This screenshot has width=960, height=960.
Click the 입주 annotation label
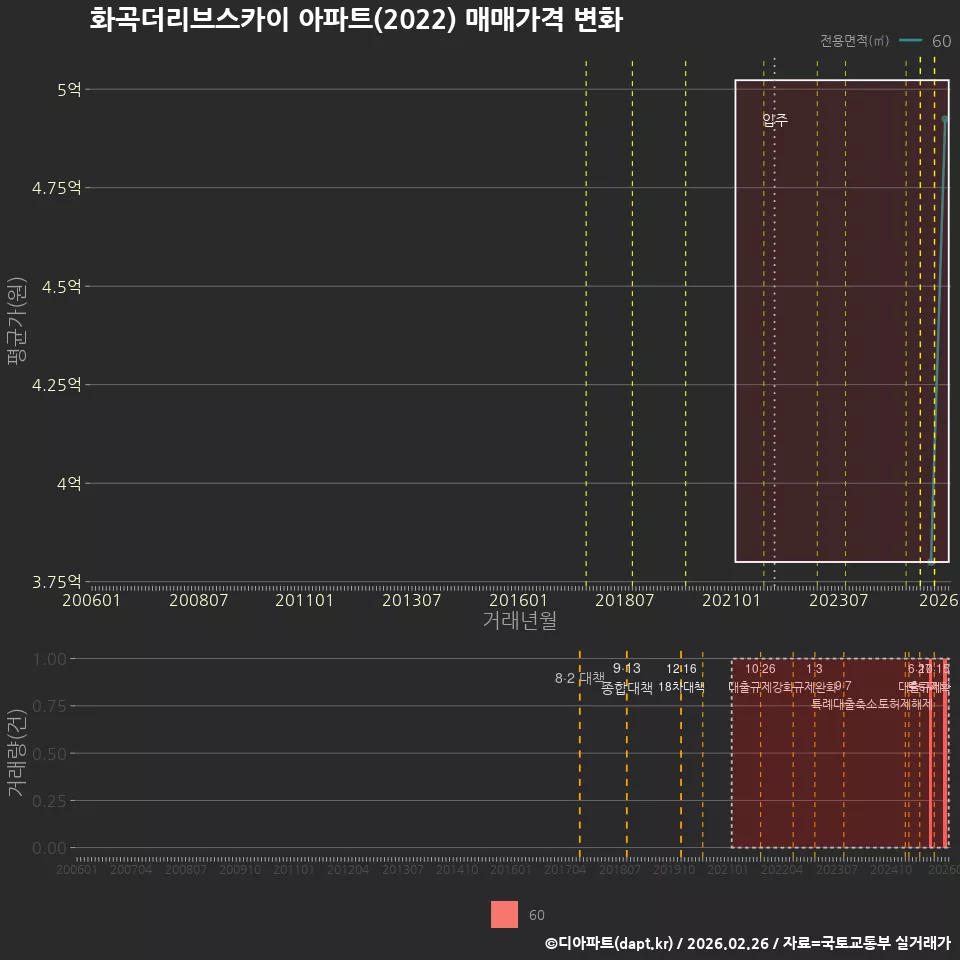pyautogui.click(x=775, y=119)
